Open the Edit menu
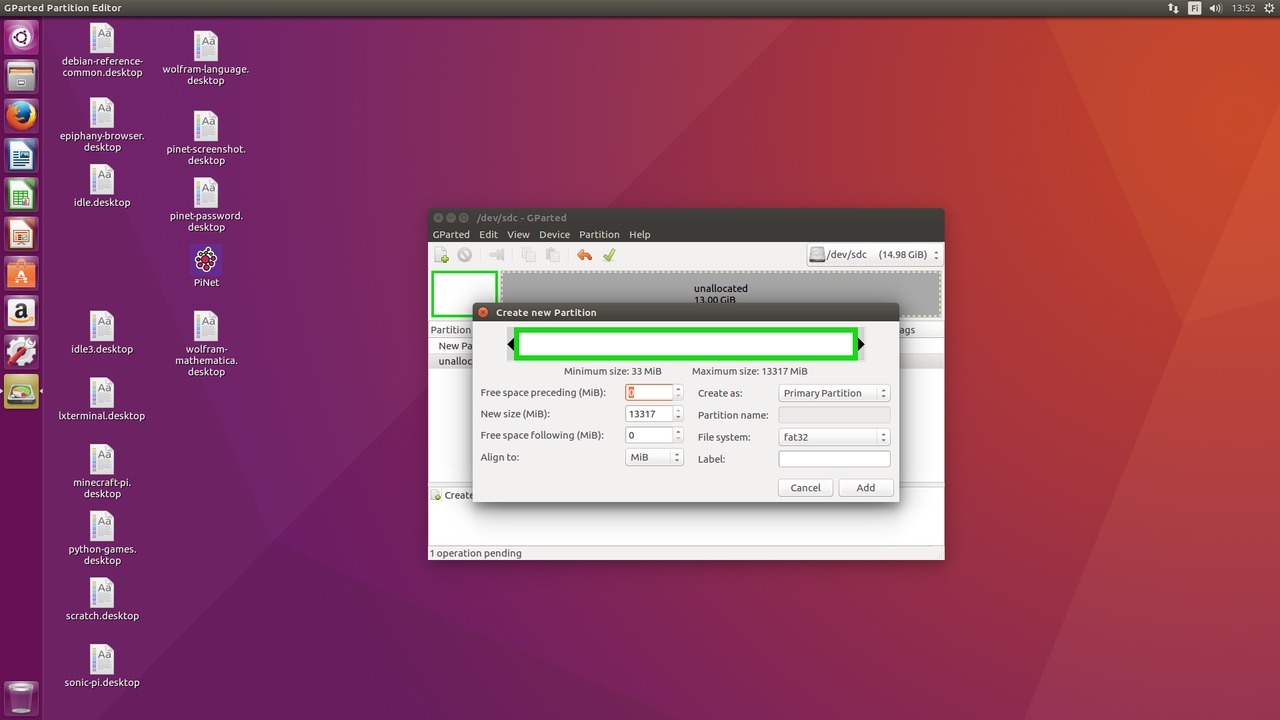Viewport: 1280px width, 720px height. coord(488,234)
